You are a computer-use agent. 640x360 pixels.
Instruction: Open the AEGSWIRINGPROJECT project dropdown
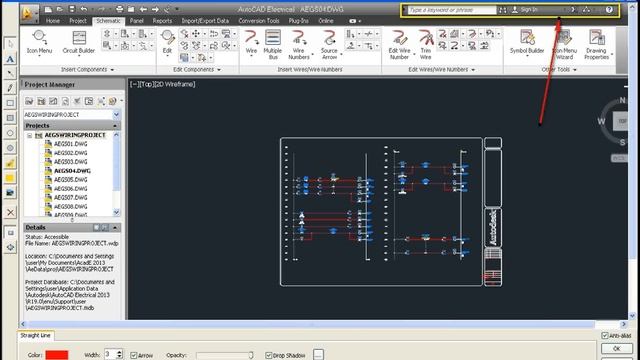(x=116, y=115)
